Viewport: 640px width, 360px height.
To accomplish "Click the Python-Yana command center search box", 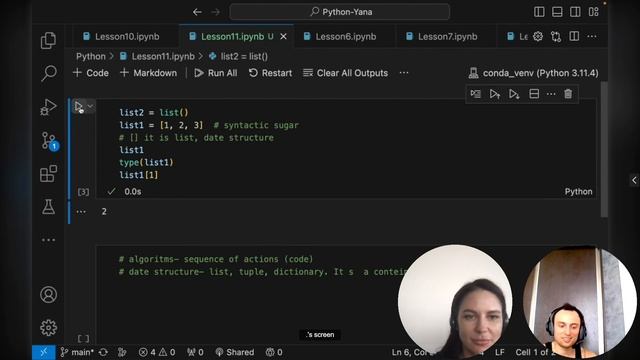I will (x=340, y=12).
